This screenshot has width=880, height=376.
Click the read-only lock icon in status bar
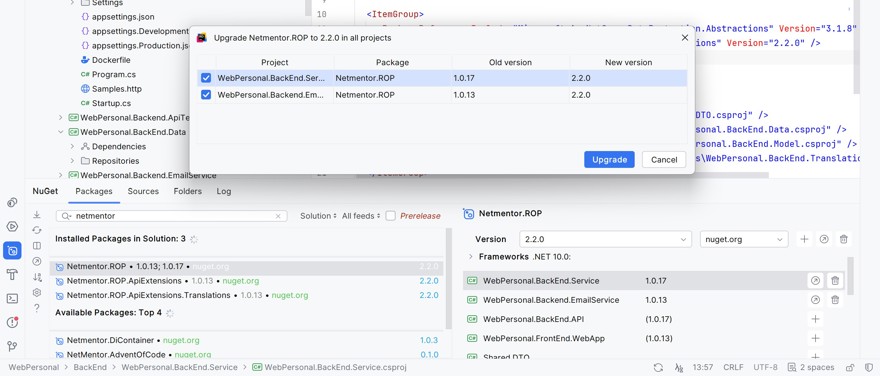coord(850,368)
